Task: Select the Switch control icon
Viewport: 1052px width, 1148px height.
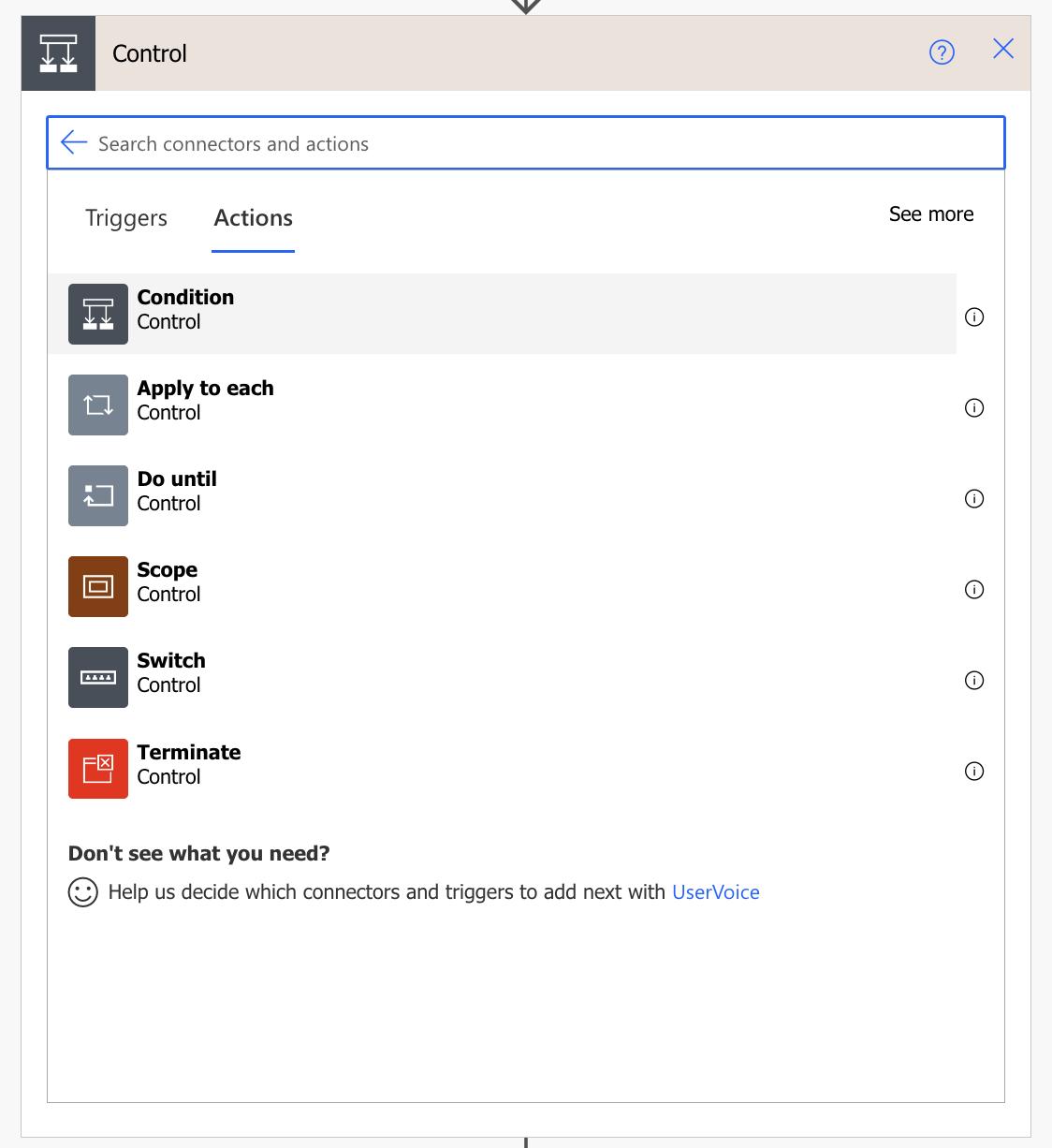Action: [x=98, y=677]
